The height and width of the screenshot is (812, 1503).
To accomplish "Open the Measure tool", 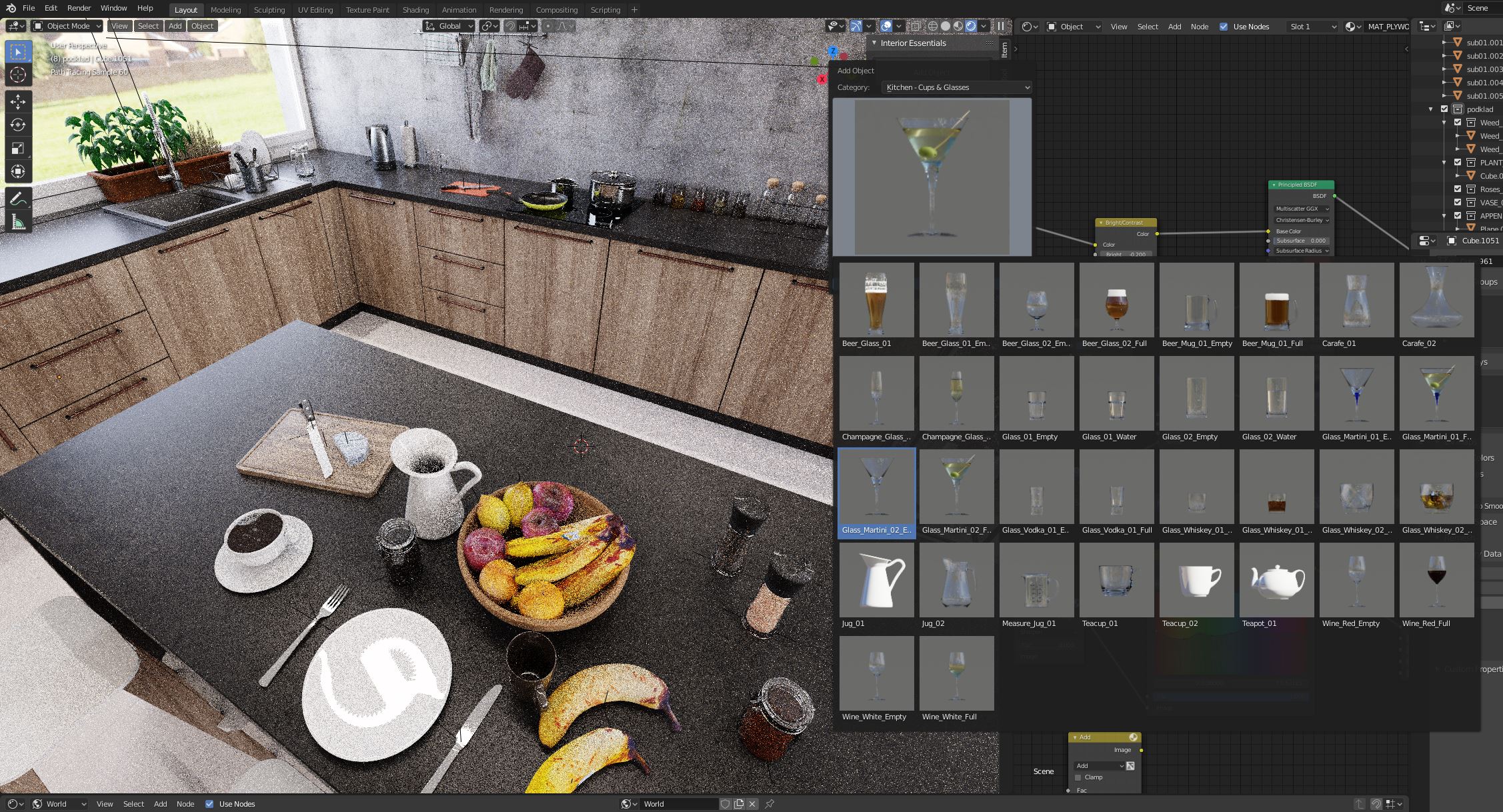I will coord(18,220).
